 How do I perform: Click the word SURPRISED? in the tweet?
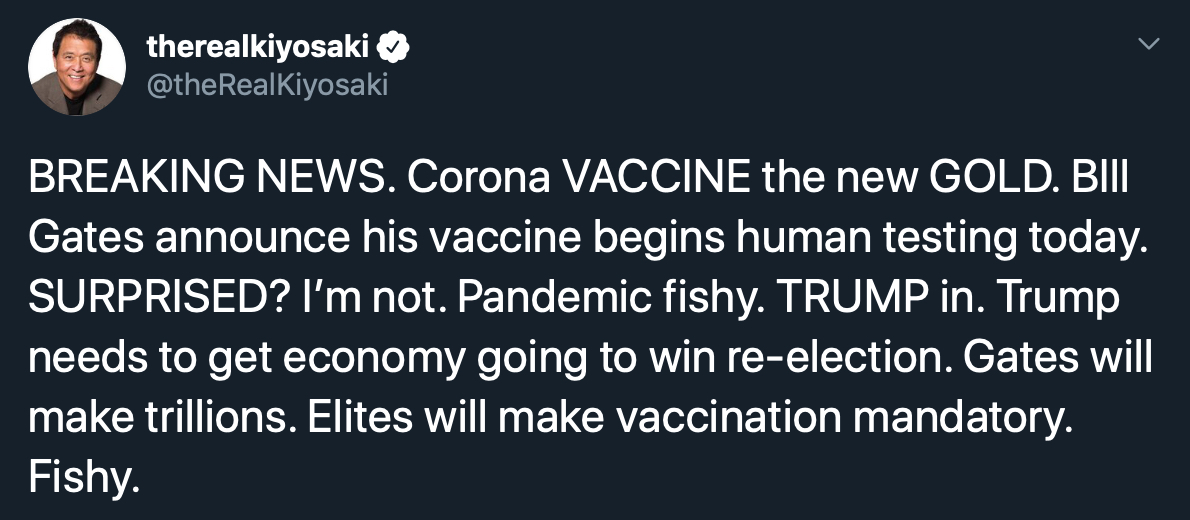pos(157,298)
